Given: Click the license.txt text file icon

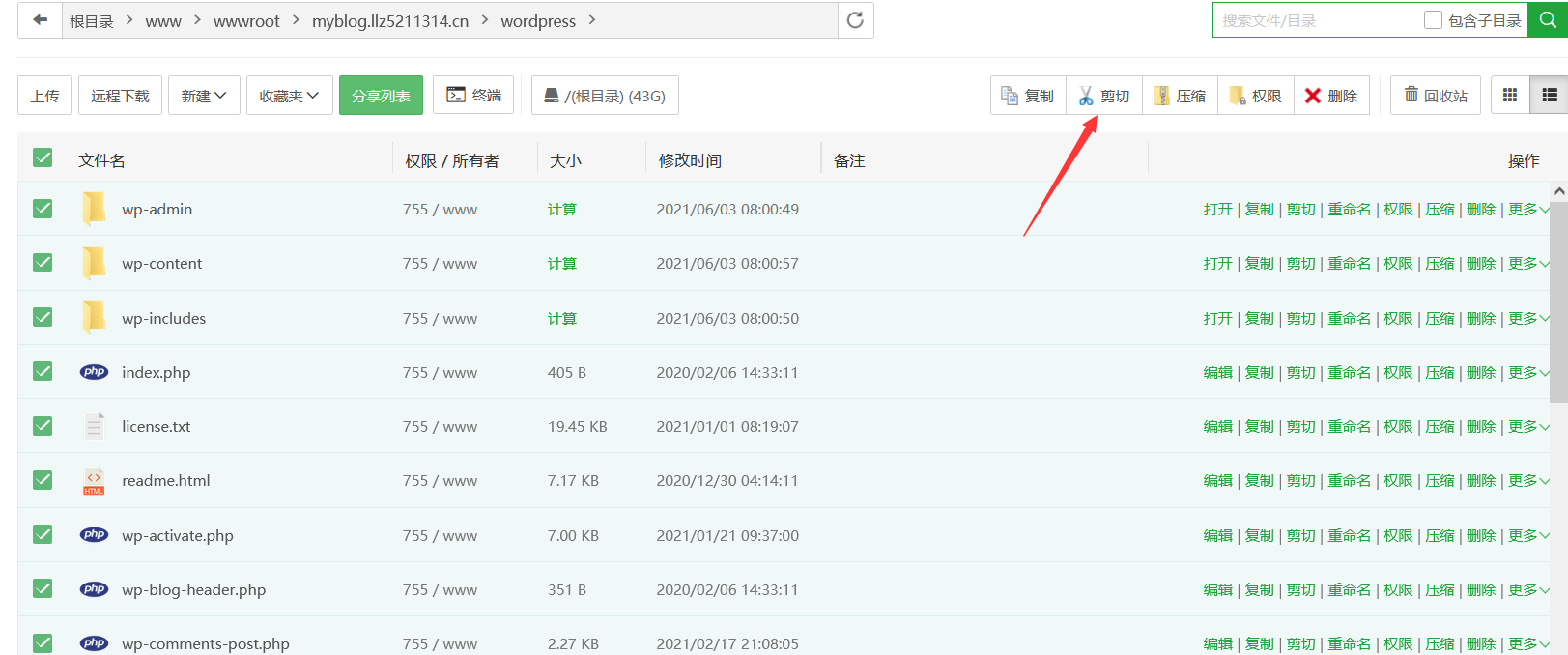Looking at the screenshot, I should [94, 426].
